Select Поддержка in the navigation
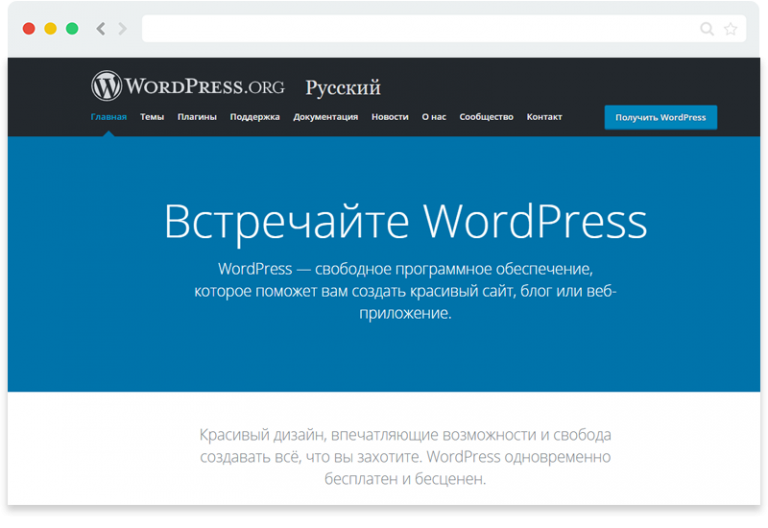 255,117
